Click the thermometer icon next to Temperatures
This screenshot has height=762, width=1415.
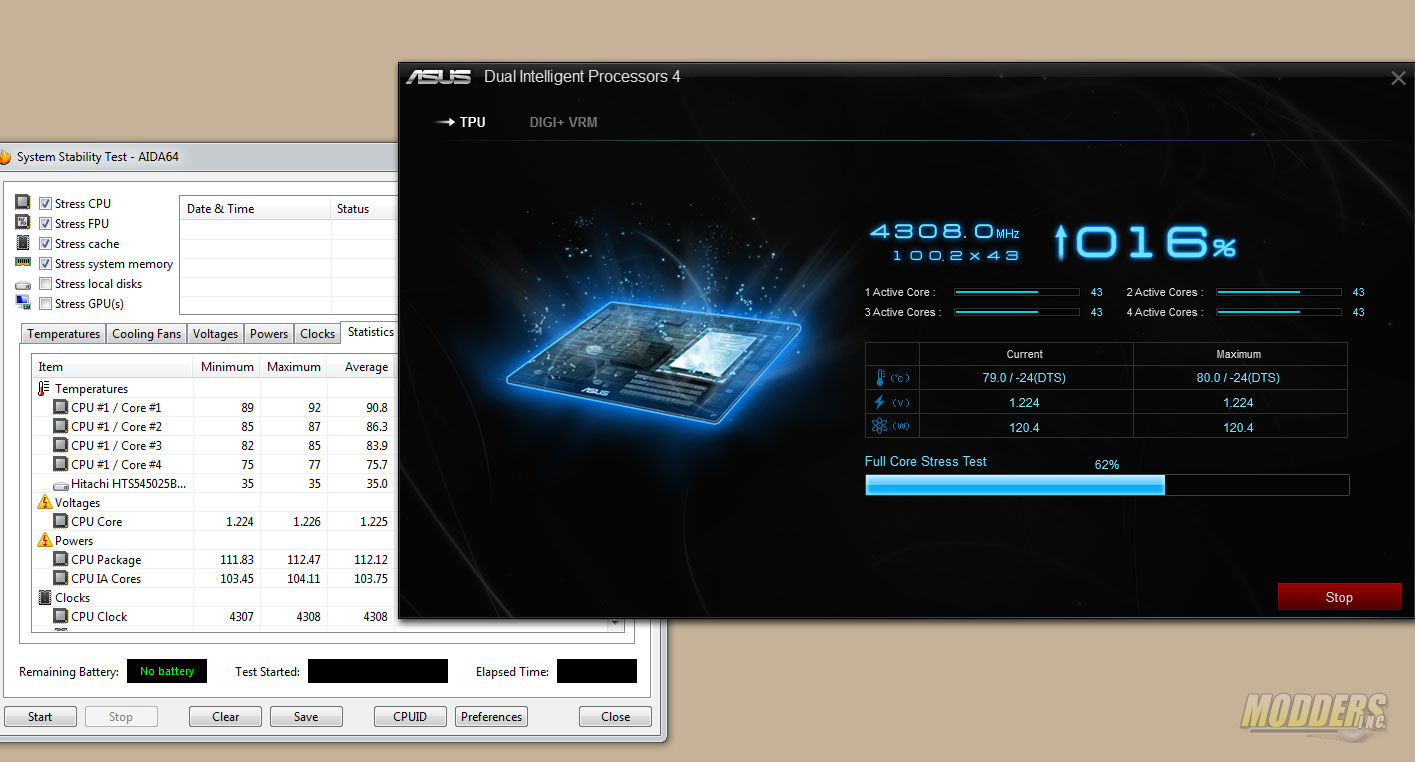tap(44, 388)
